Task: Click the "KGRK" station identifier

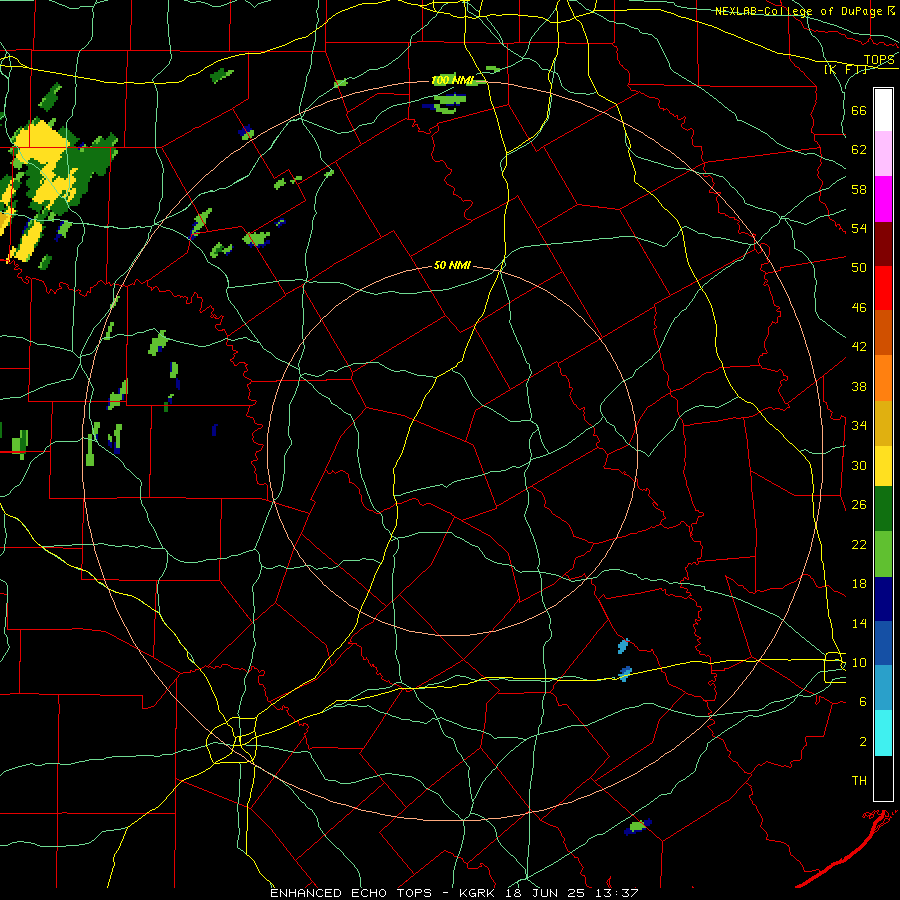Action: (477, 893)
